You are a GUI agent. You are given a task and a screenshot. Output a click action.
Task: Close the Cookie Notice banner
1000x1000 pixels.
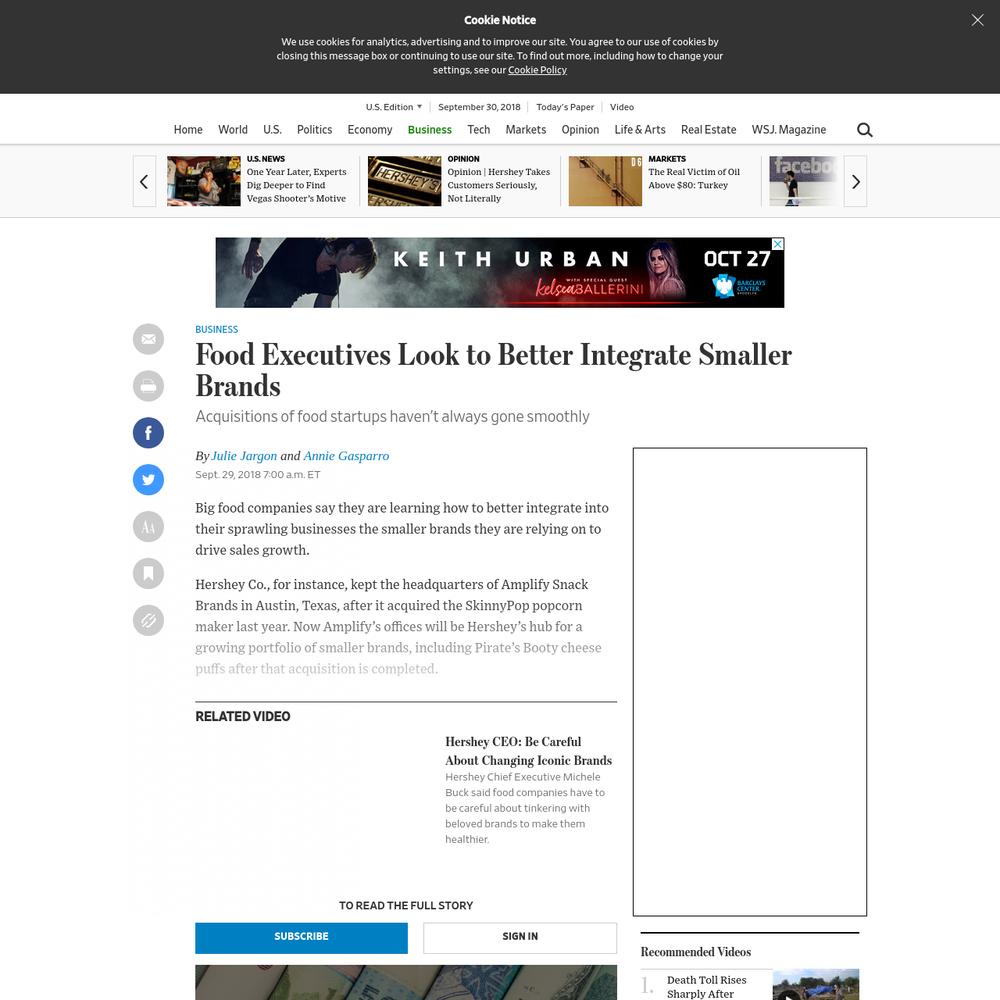977,20
